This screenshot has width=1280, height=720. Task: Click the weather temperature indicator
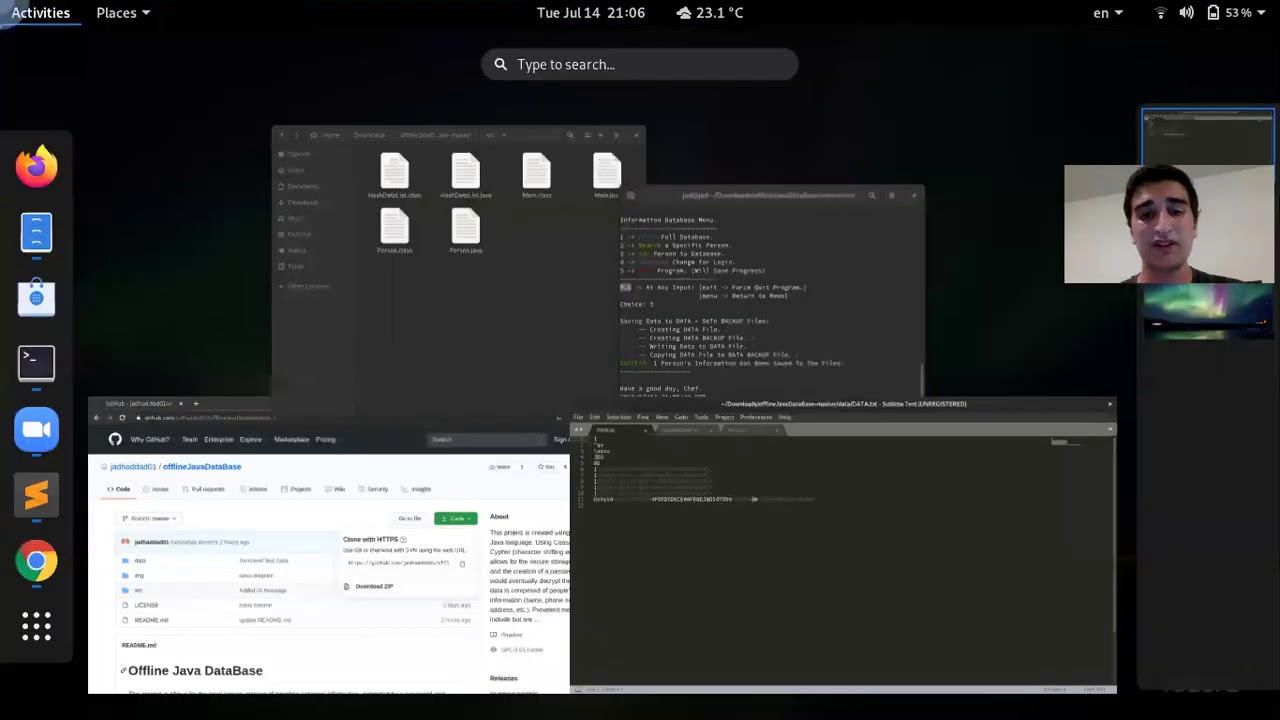pyautogui.click(x=710, y=13)
